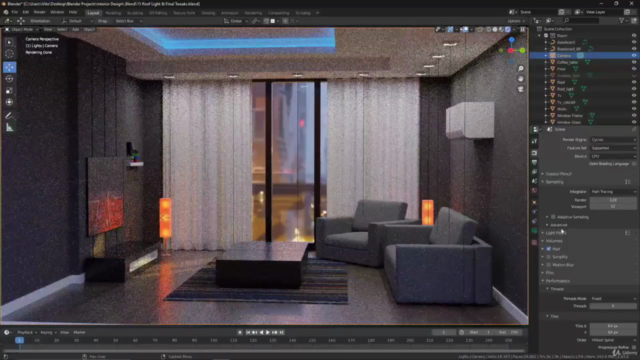Open the Scene properties tab icon
640x360 pixels.
[x=534, y=181]
